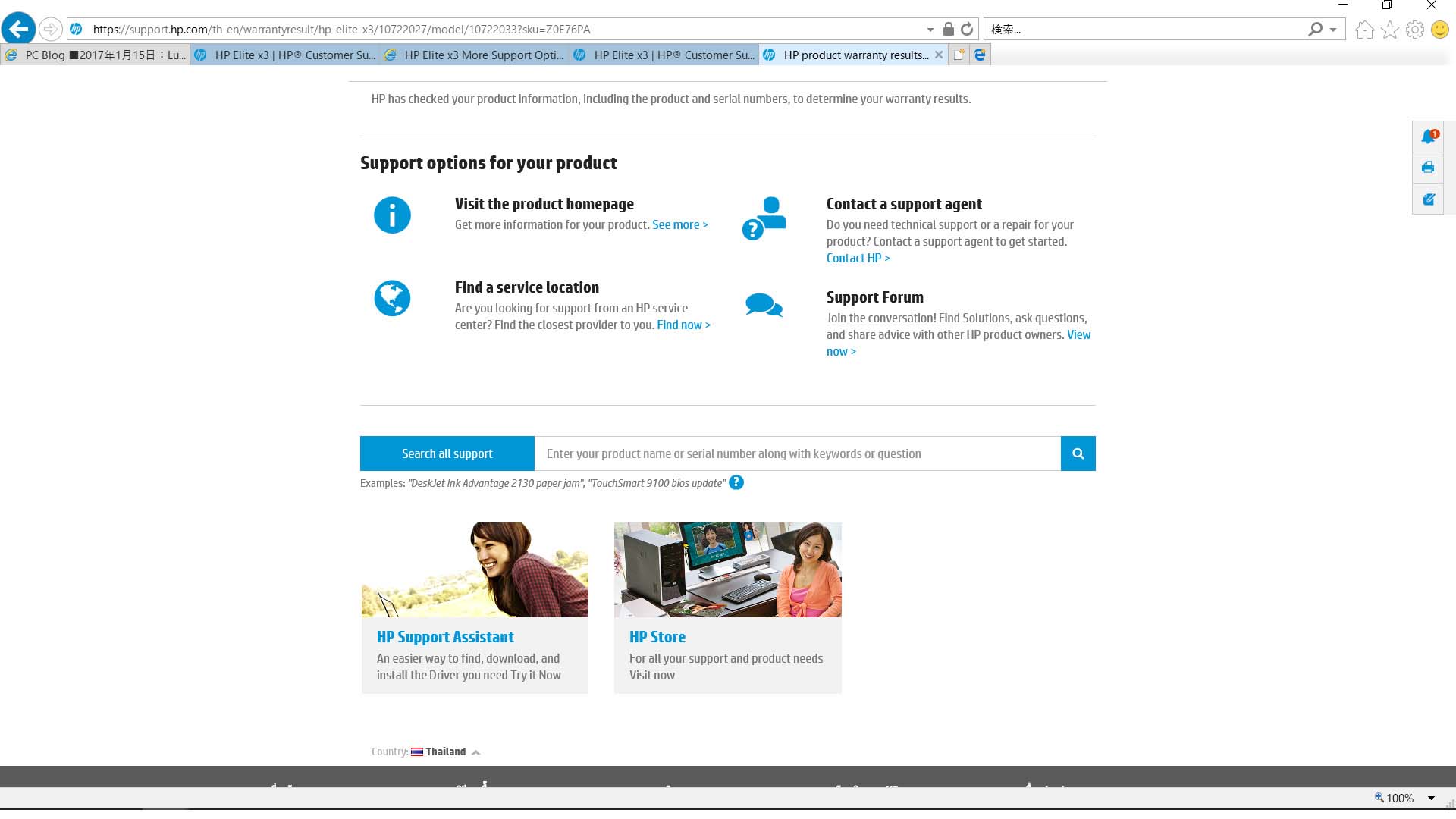Screen dimensions: 1456x819
Task: Click the View now forum link
Action: pos(1078,335)
